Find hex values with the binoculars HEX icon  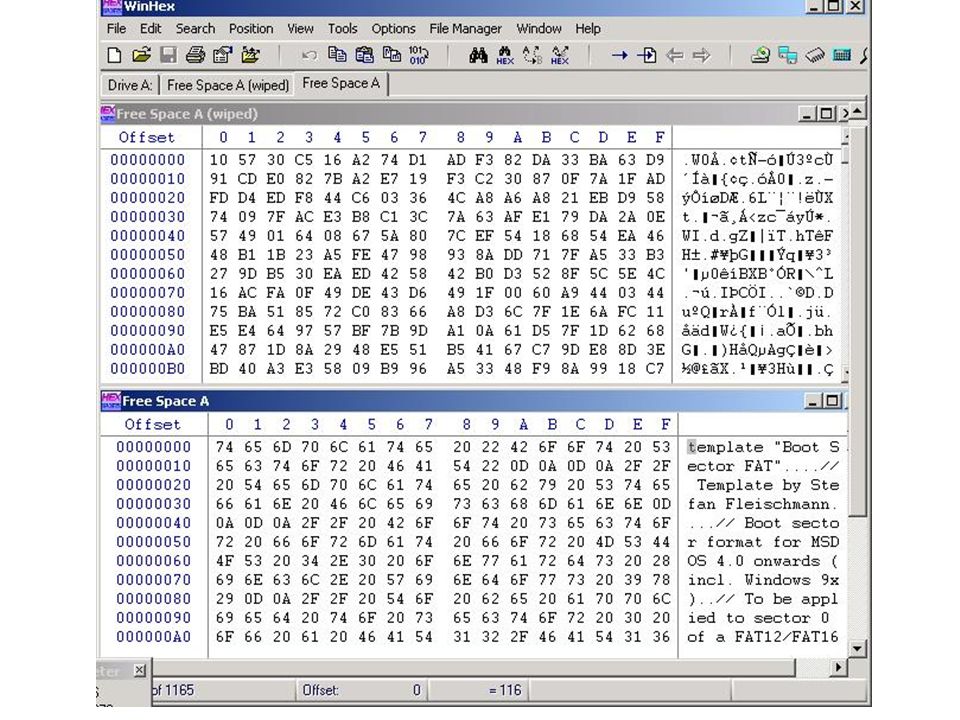[505, 55]
